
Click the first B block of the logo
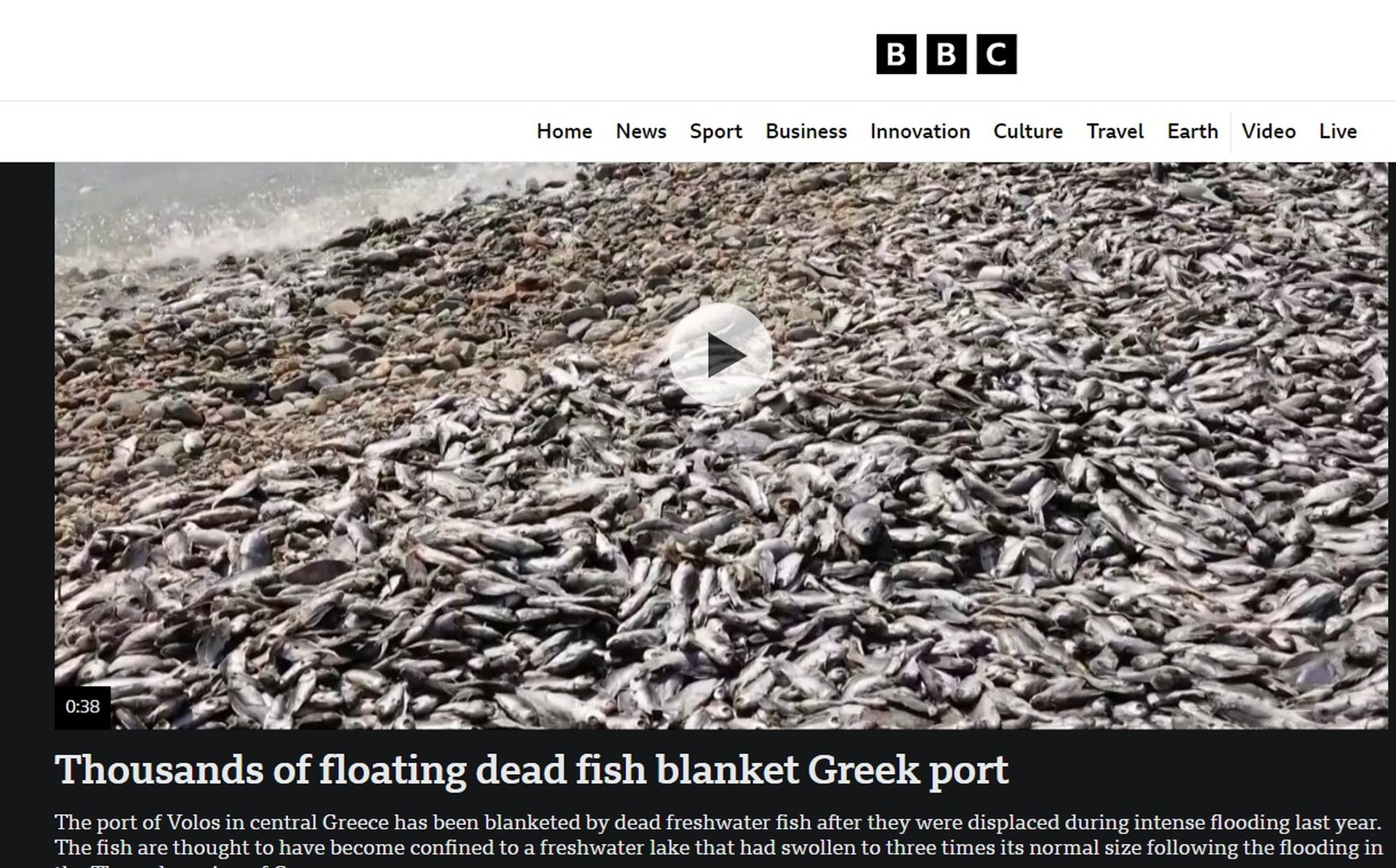pyautogui.click(x=896, y=54)
